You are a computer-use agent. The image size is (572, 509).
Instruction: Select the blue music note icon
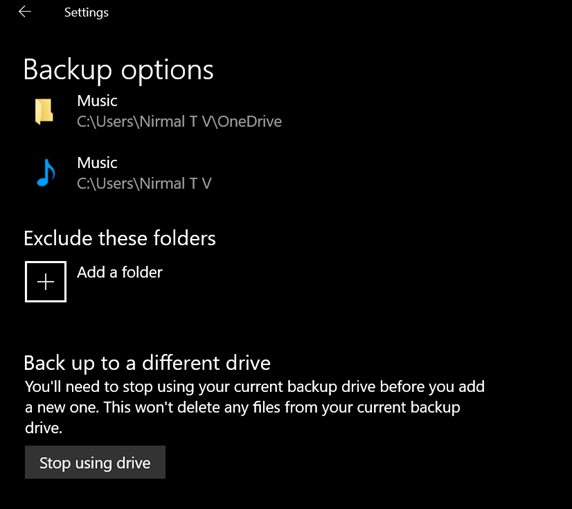click(x=46, y=173)
